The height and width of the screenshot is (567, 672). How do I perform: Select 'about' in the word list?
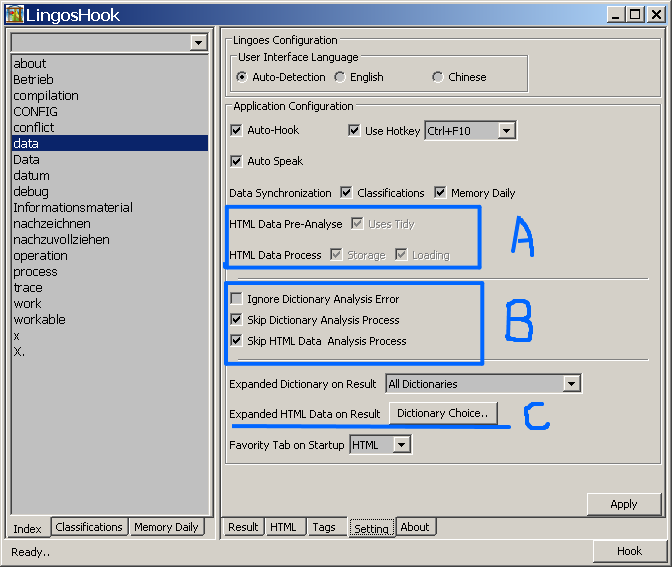pyautogui.click(x=110, y=63)
